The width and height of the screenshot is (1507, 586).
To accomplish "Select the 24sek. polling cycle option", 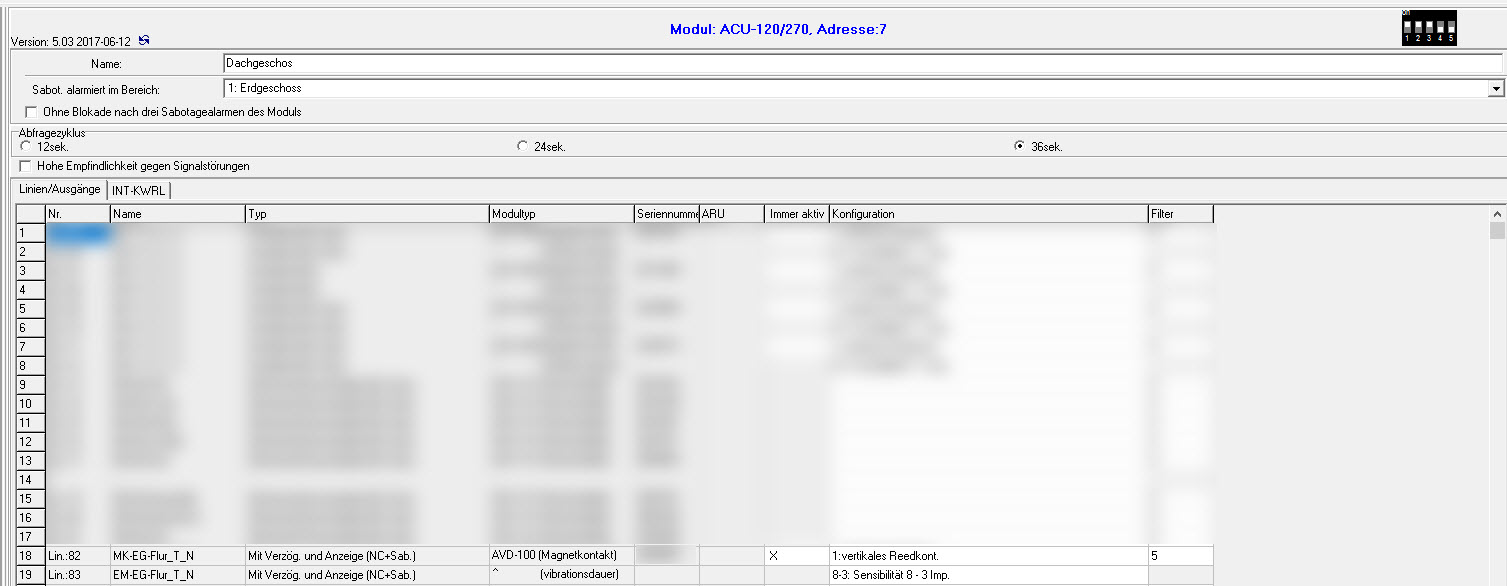I will 522,146.
